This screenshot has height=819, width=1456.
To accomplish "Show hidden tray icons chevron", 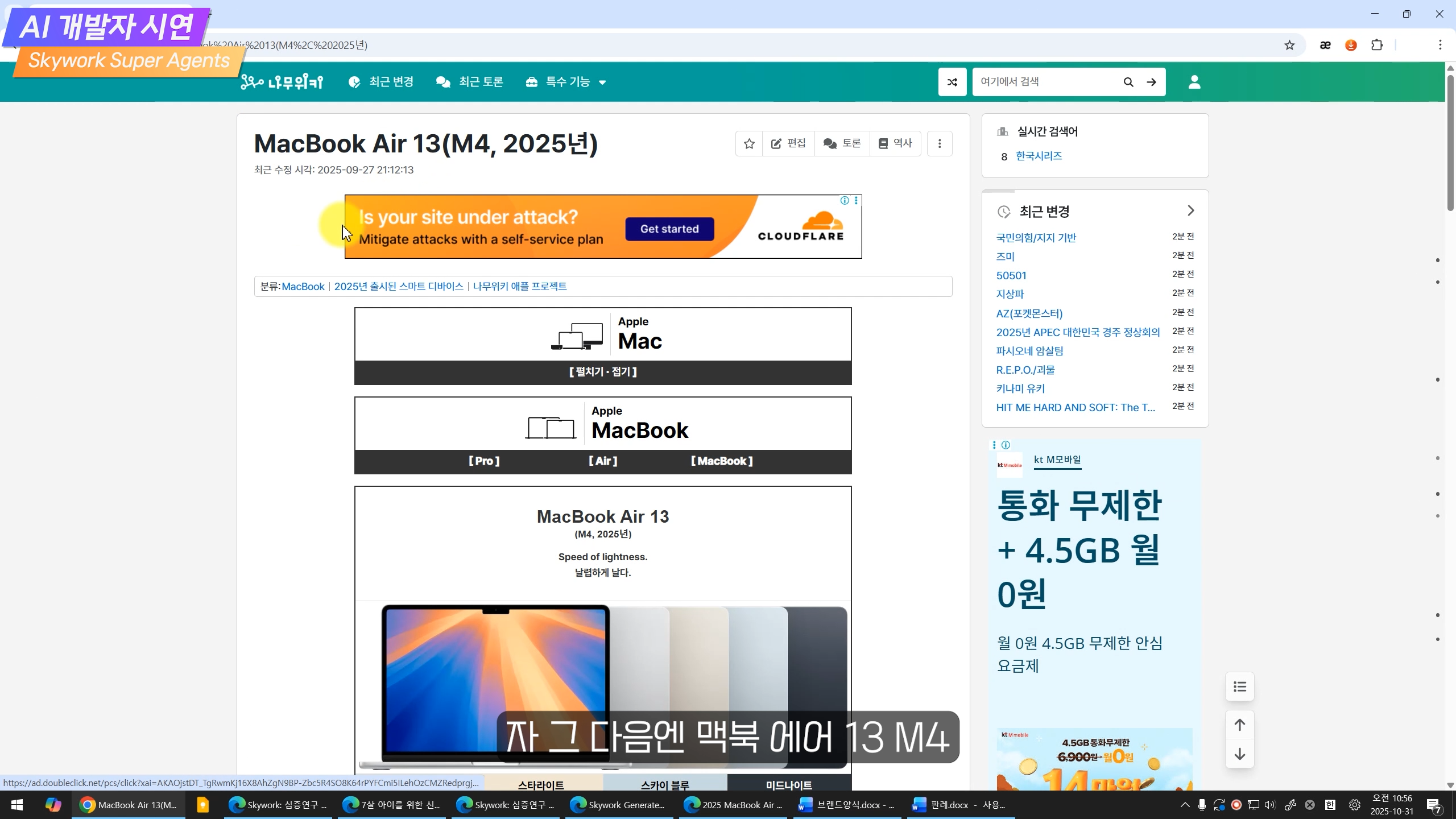I will (x=1185, y=805).
